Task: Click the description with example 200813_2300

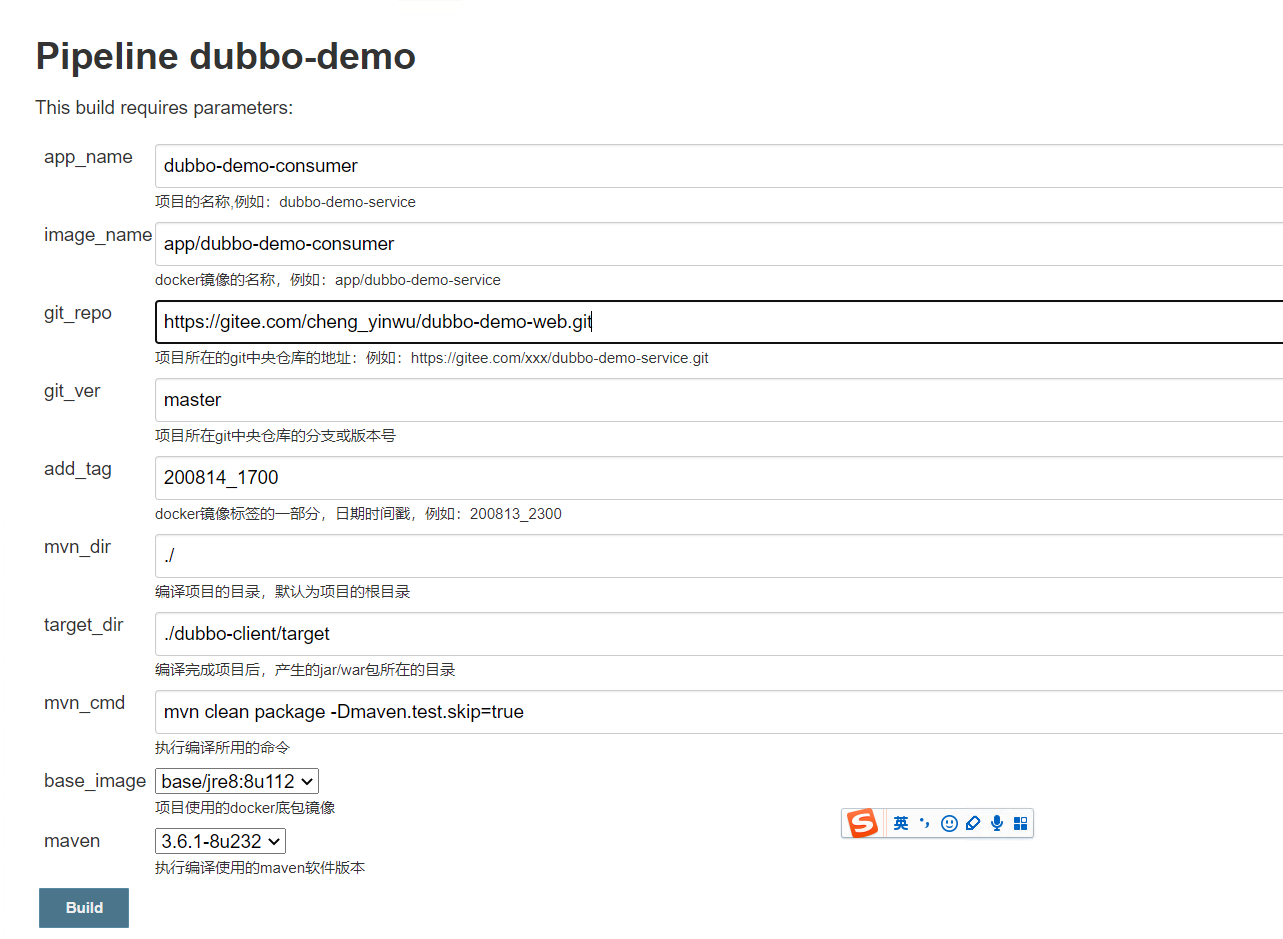Action: [358, 514]
